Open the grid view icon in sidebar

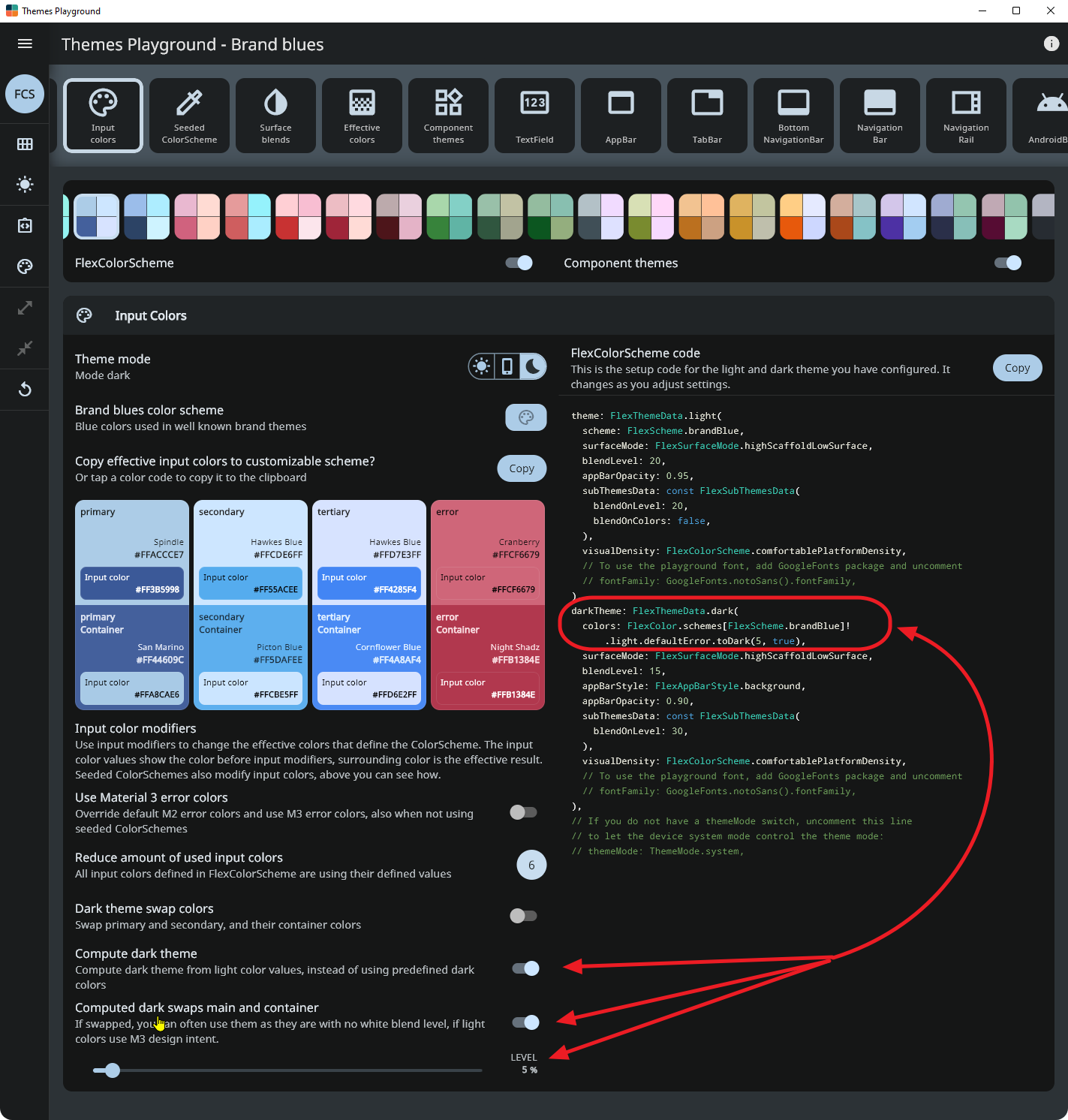25,143
